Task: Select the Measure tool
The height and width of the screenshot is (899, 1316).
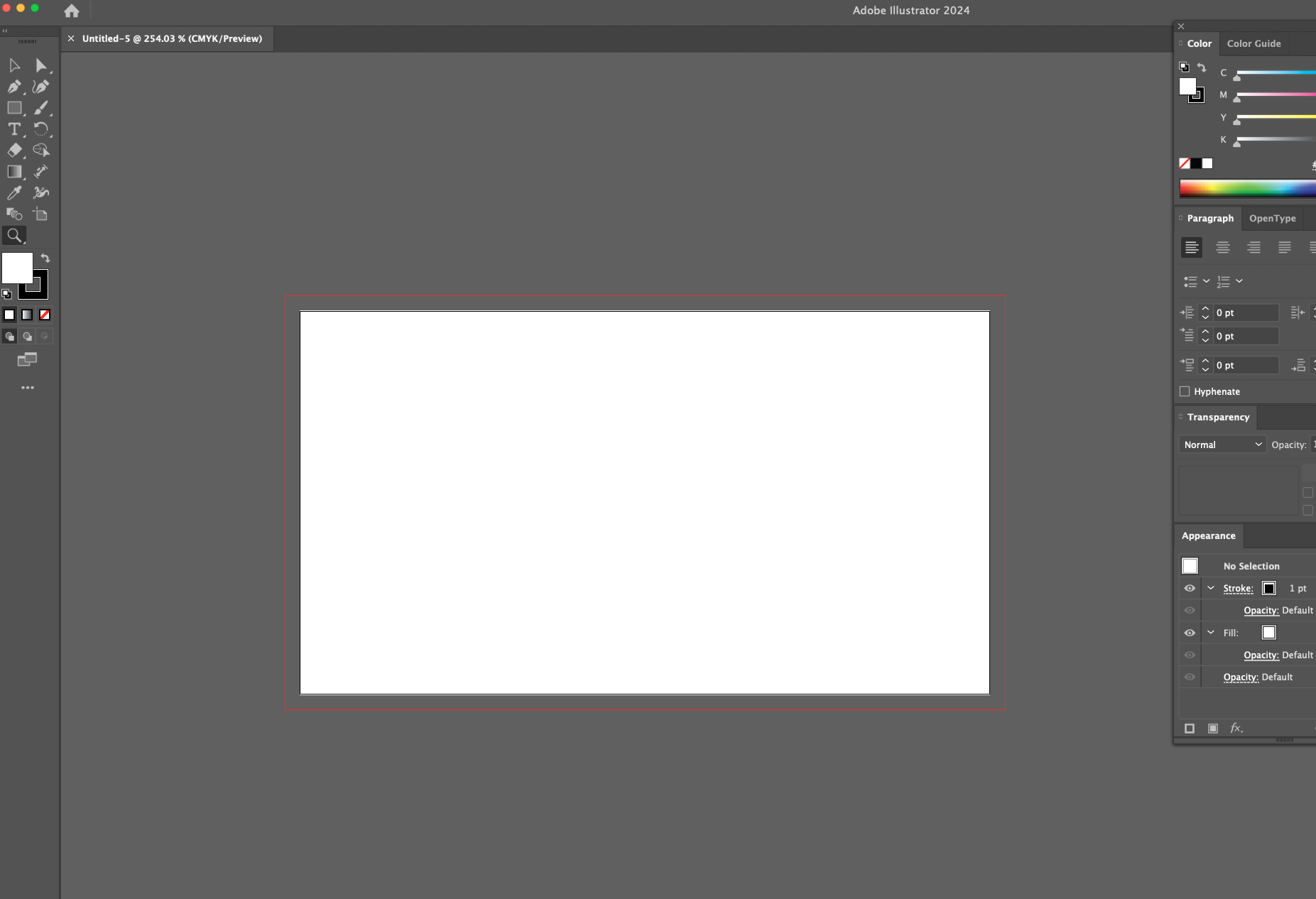Action: pyautogui.click(x=41, y=172)
